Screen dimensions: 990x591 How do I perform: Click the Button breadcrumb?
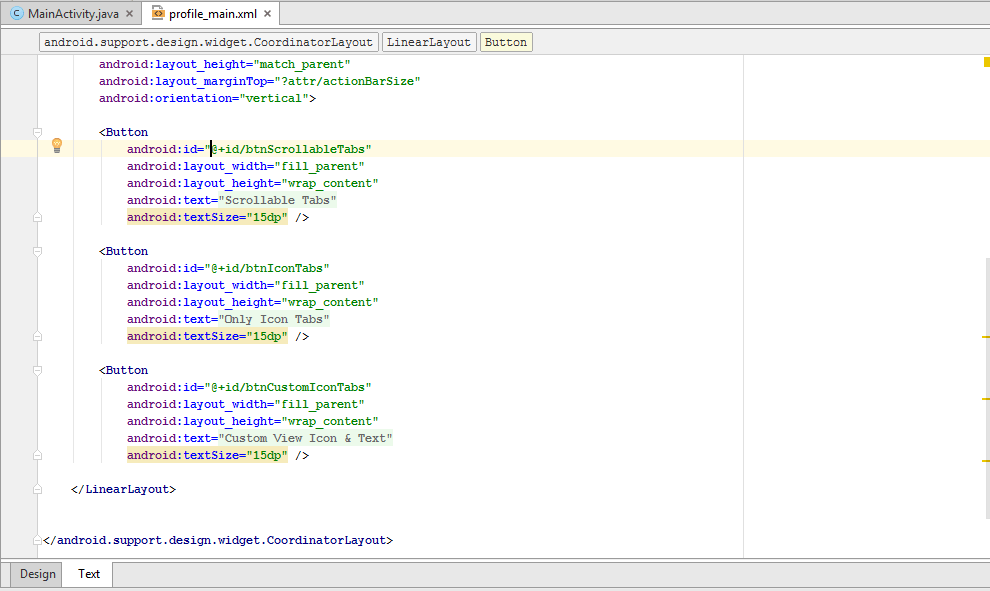[x=505, y=42]
